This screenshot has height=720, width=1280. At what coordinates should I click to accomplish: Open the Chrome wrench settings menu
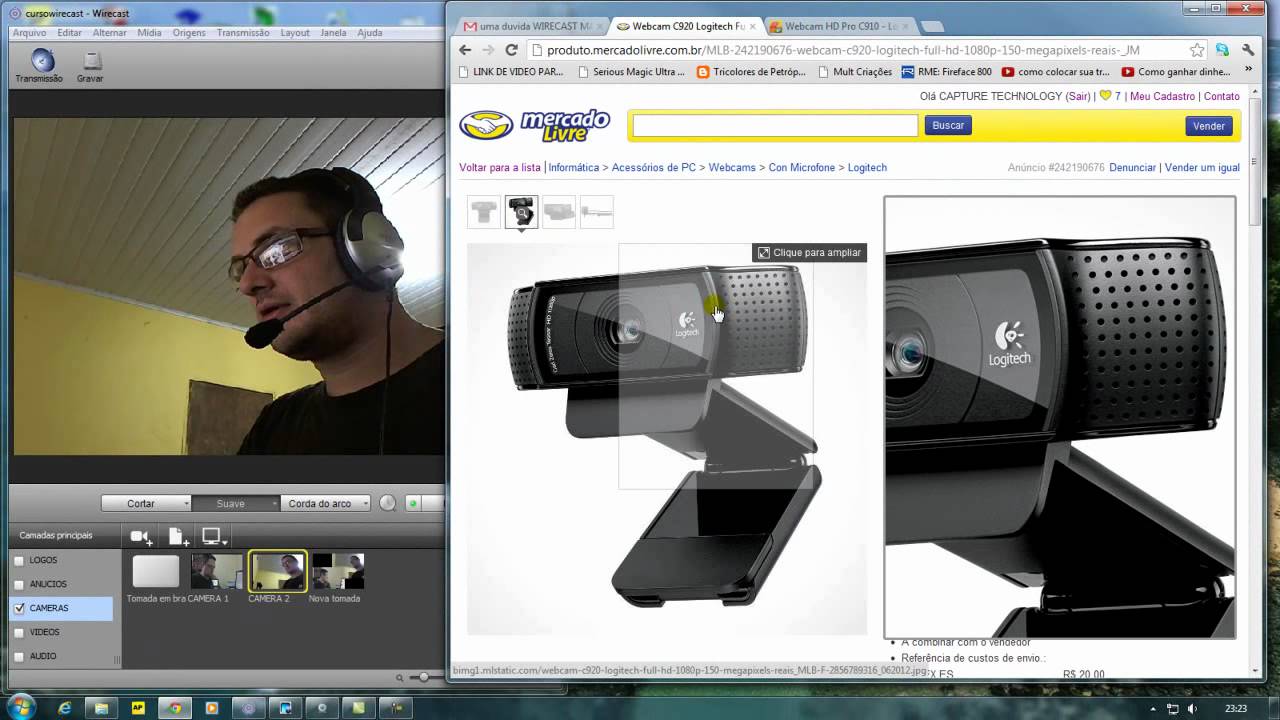tap(1248, 50)
